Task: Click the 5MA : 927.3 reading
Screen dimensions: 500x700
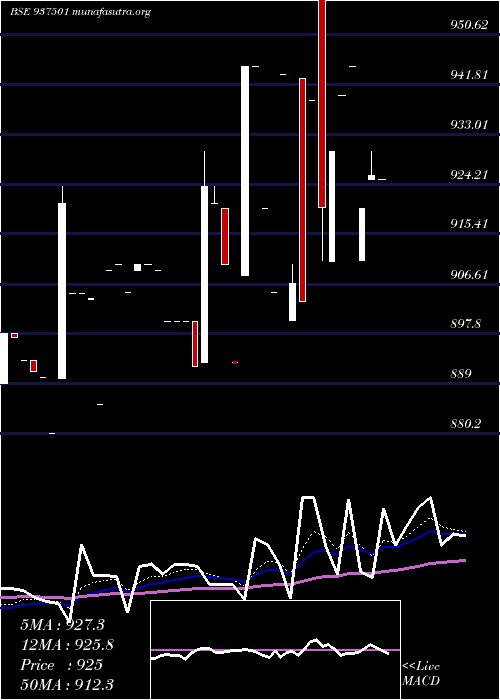Action: point(62,625)
